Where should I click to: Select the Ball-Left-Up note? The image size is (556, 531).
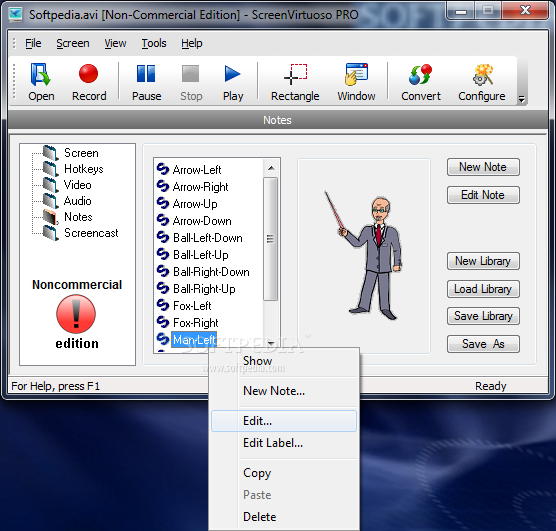tap(200, 255)
